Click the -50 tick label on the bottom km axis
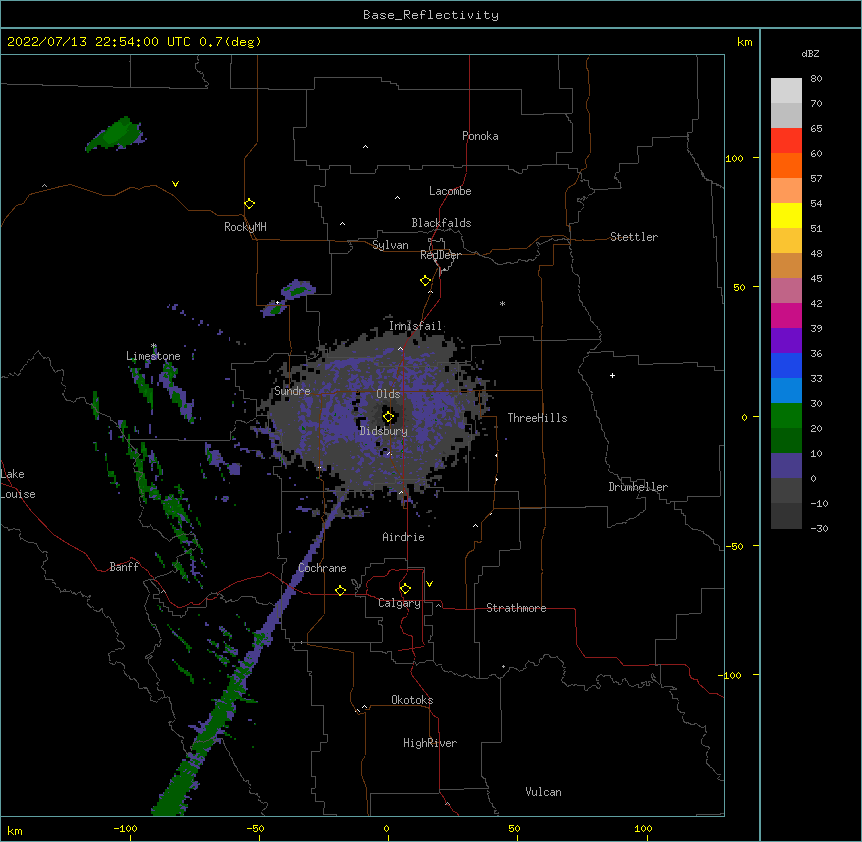 point(255,828)
